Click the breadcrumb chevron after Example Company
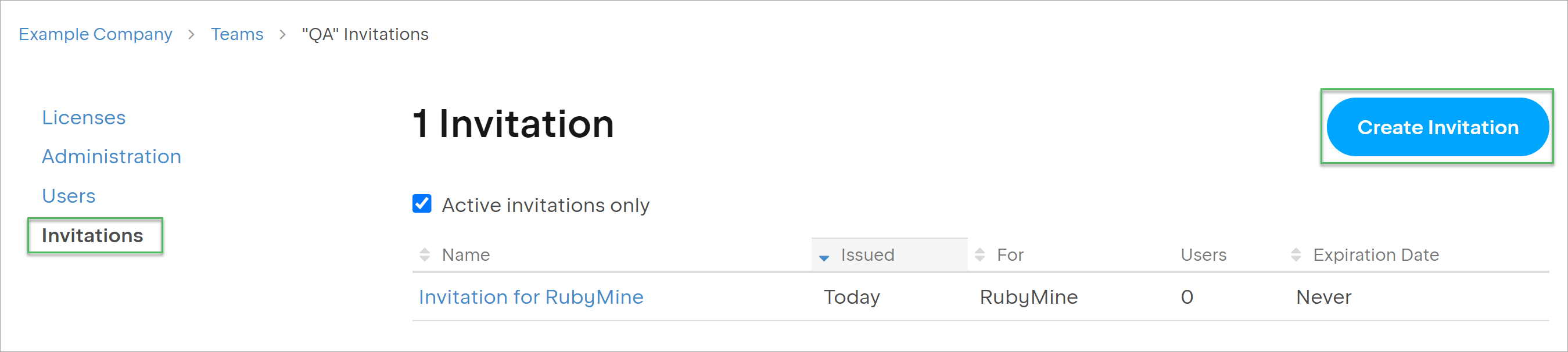The width and height of the screenshot is (1568, 352). (x=191, y=35)
